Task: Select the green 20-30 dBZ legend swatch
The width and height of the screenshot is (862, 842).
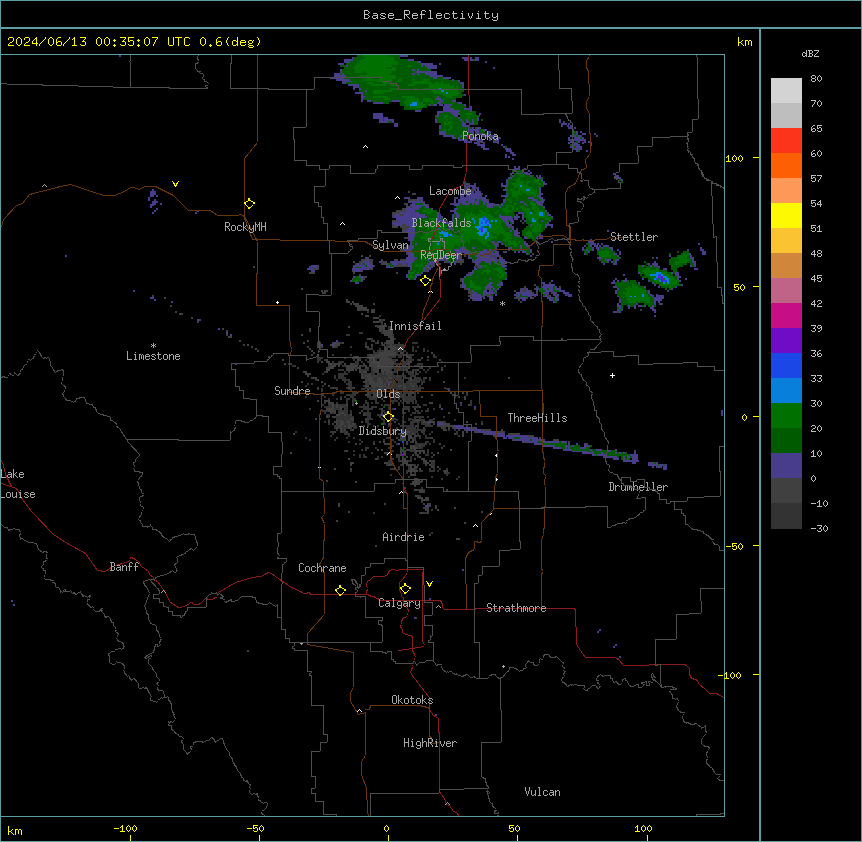Action: pos(786,416)
